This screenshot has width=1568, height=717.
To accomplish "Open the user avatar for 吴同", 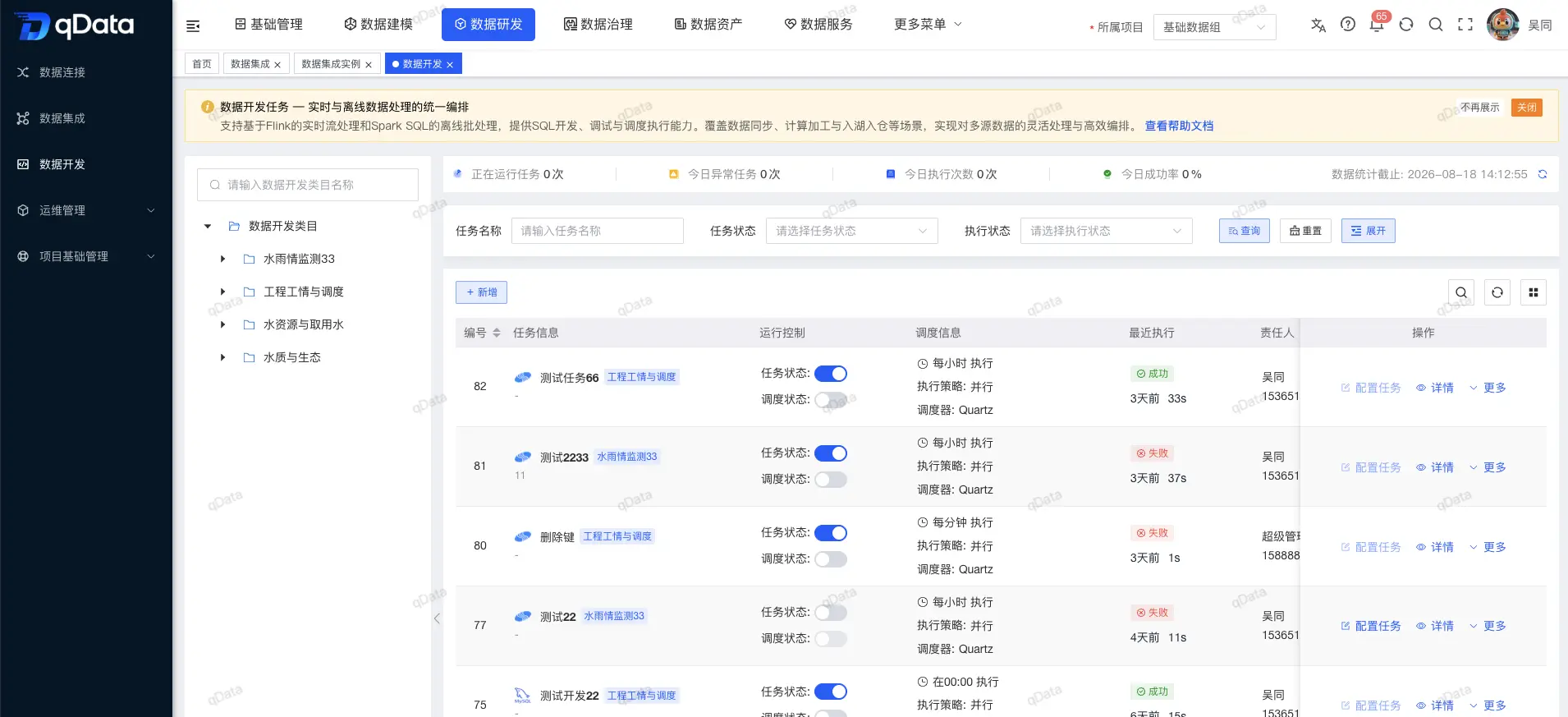I will 1503,25.
